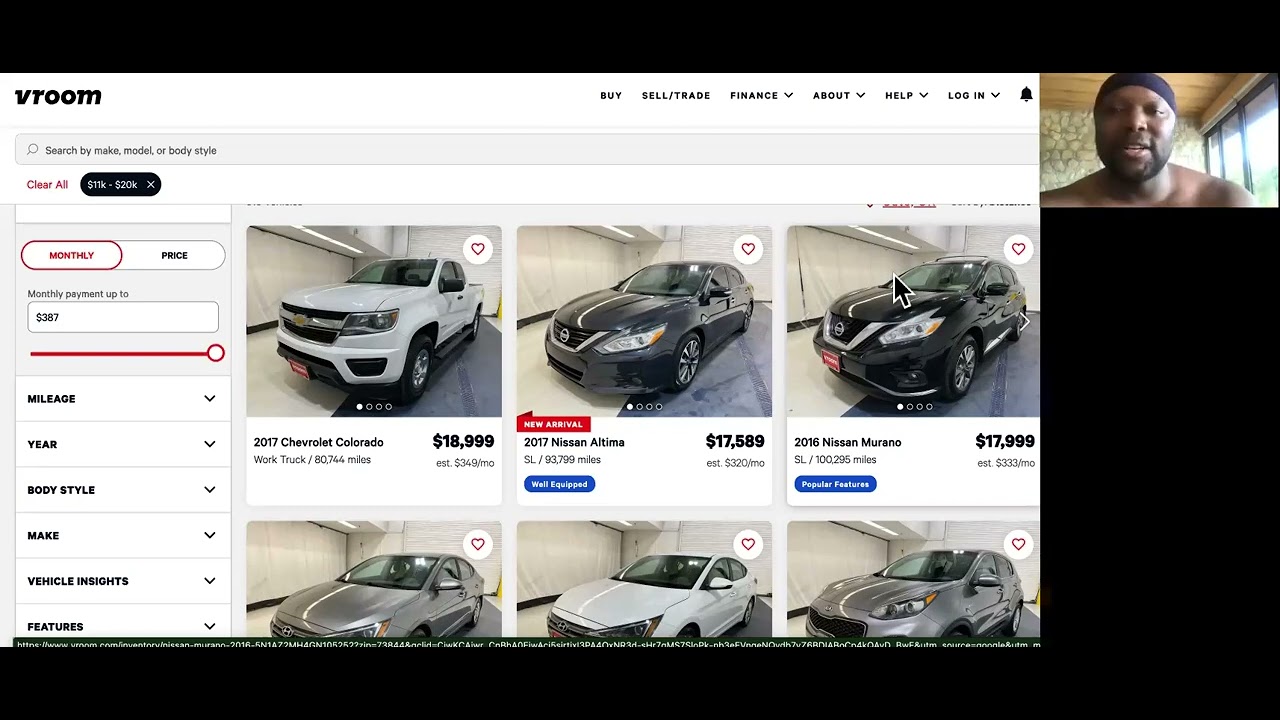The height and width of the screenshot is (720, 1280).
Task: Favorite the 2017 Chevrolet Colorado
Action: [478, 249]
